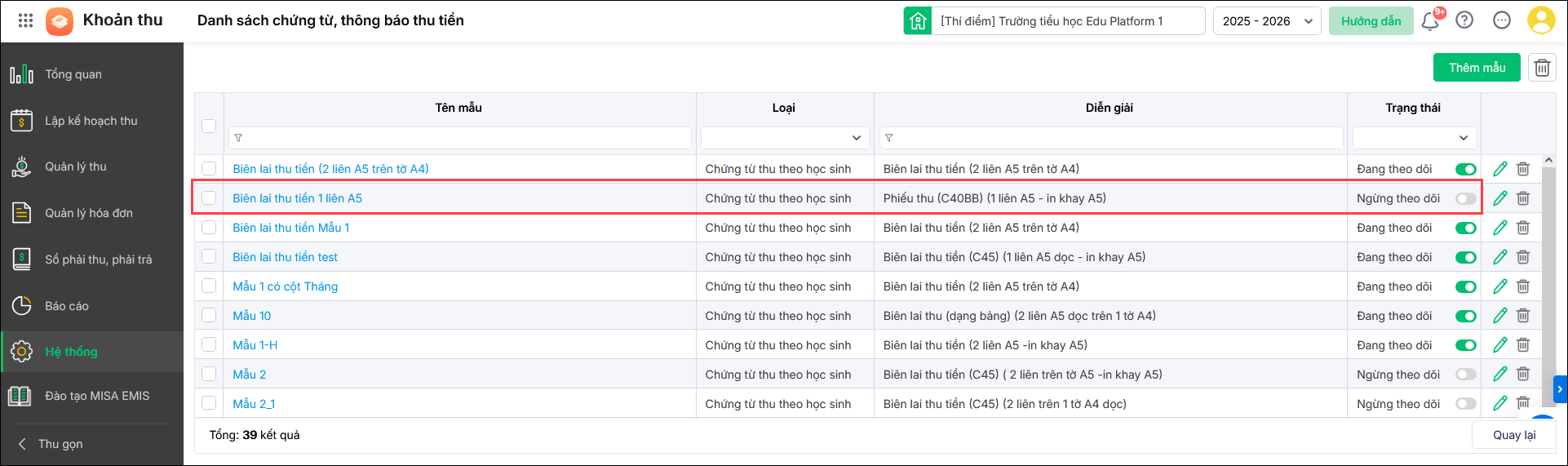Enable tracking toggle for Biên lai thu tiền 1 liên A5

click(1466, 198)
